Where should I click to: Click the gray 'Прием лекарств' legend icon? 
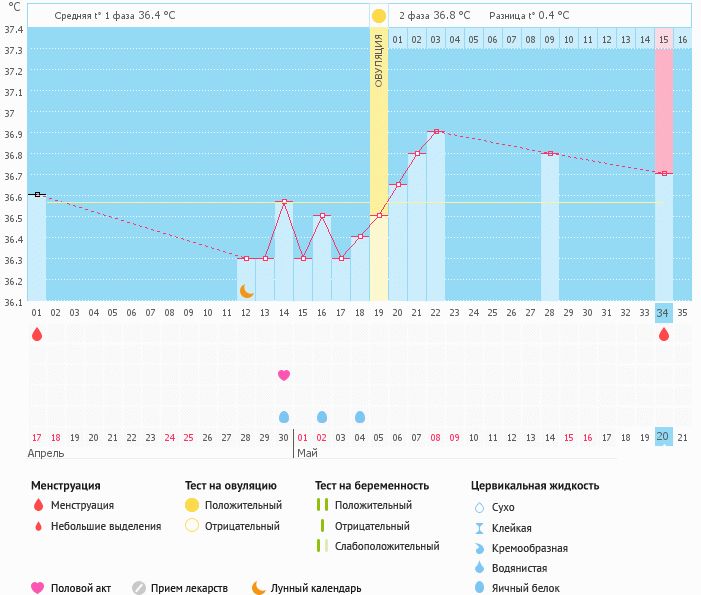[139, 588]
